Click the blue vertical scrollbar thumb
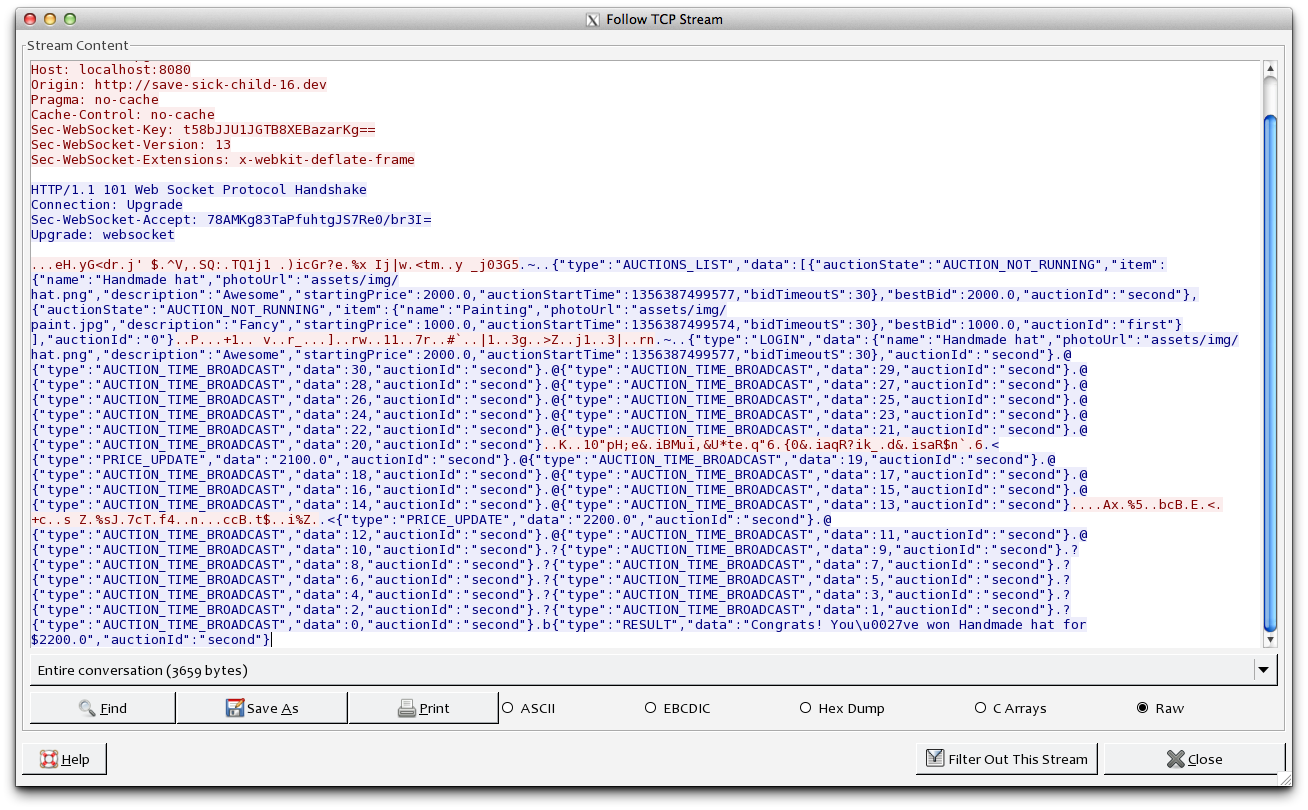The width and height of the screenshot is (1308, 810). [1270, 370]
